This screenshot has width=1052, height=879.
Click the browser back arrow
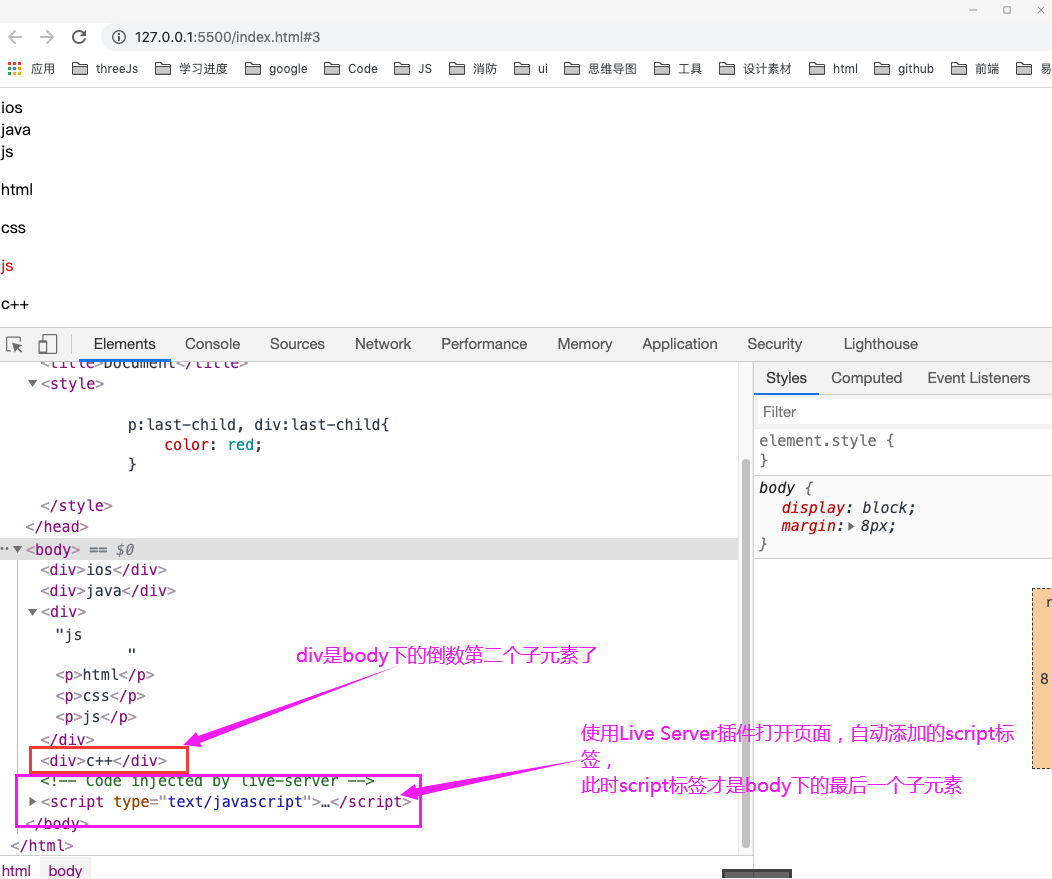(15, 37)
